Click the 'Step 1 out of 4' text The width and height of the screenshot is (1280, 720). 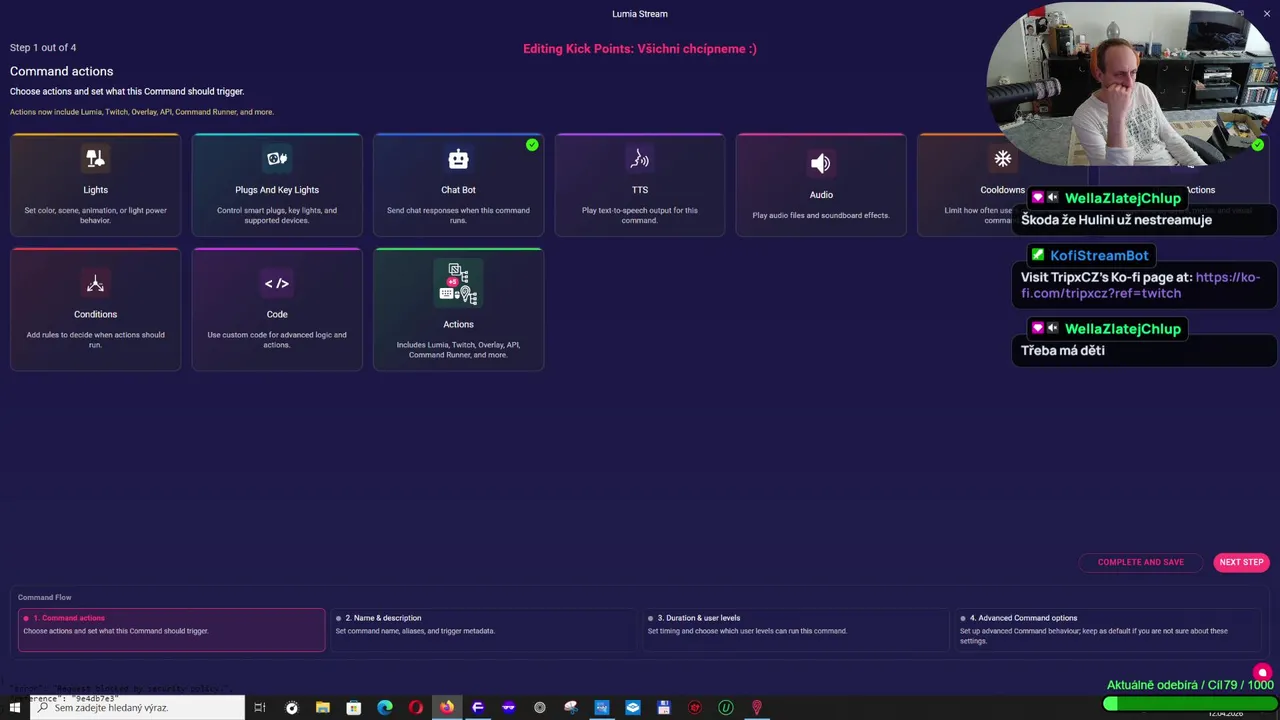tap(43, 48)
